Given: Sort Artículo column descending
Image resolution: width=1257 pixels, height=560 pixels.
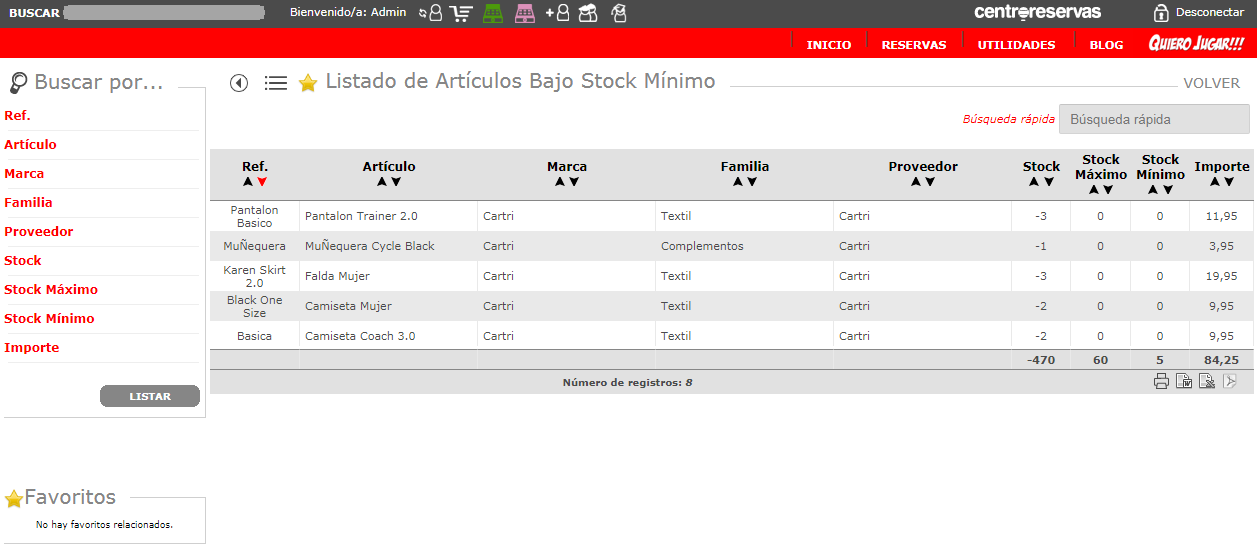Looking at the screenshot, I should 396,182.
